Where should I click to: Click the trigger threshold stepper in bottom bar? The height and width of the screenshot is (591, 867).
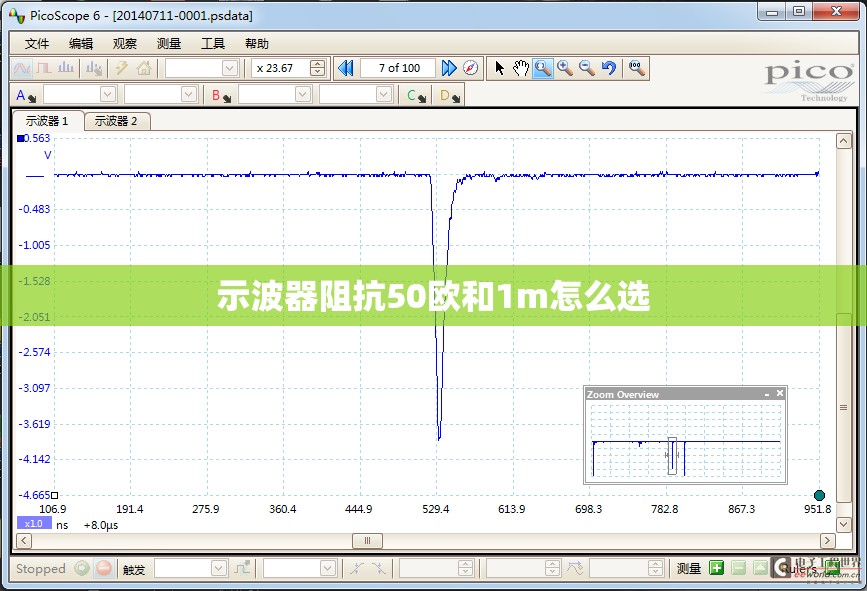coord(466,568)
